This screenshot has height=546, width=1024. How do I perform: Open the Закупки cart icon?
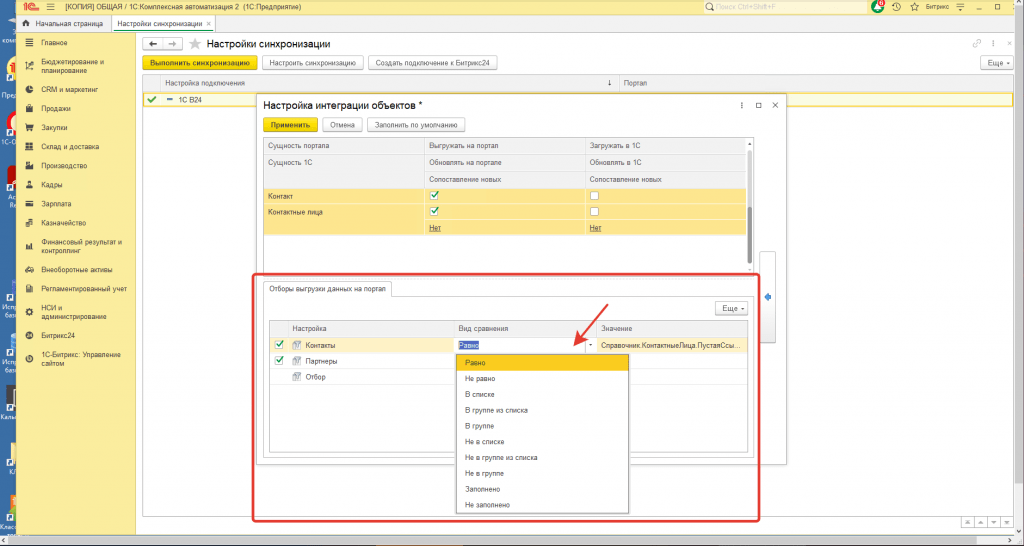tap(30, 127)
